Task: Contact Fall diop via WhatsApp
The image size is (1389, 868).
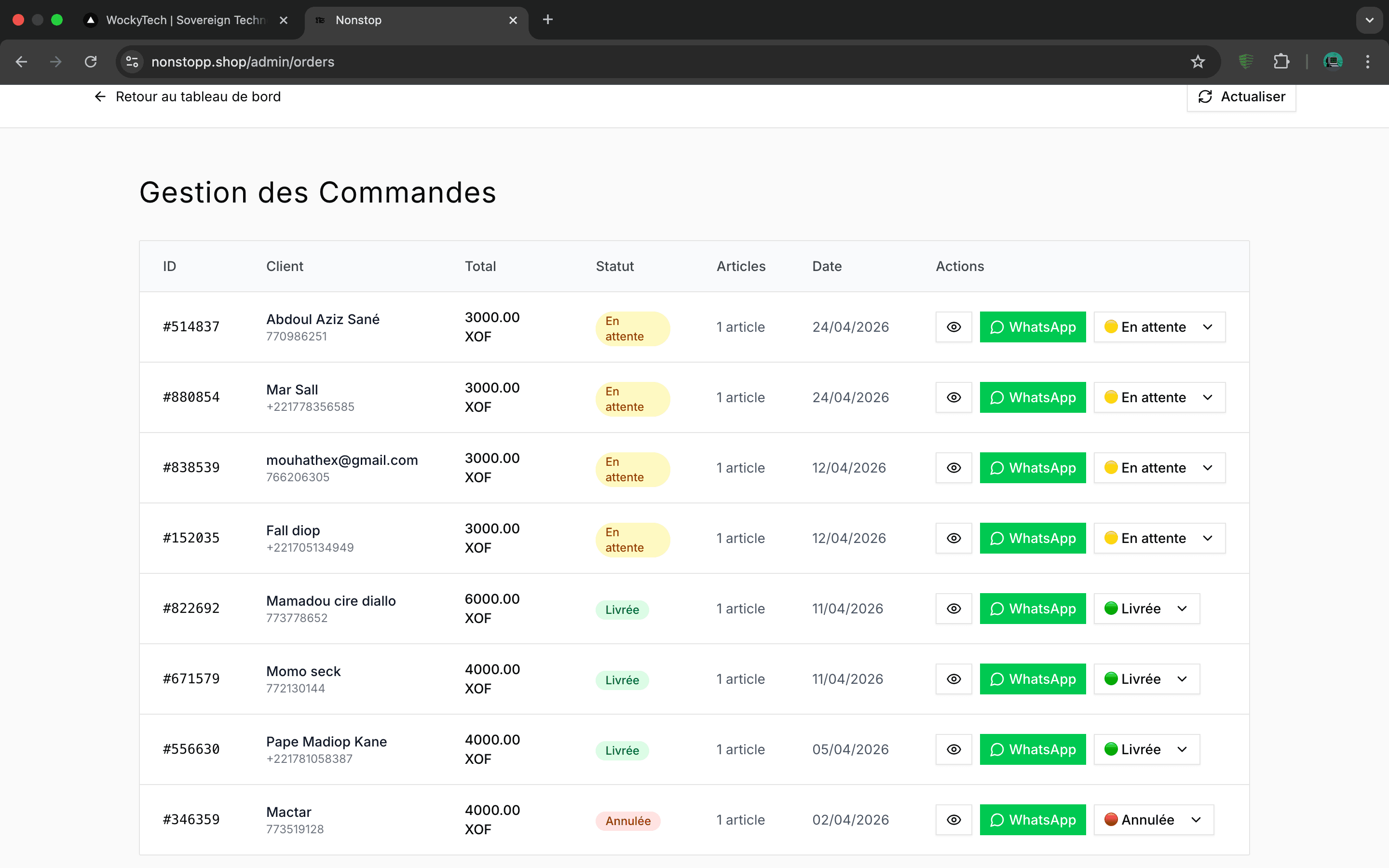Action: [x=1033, y=538]
